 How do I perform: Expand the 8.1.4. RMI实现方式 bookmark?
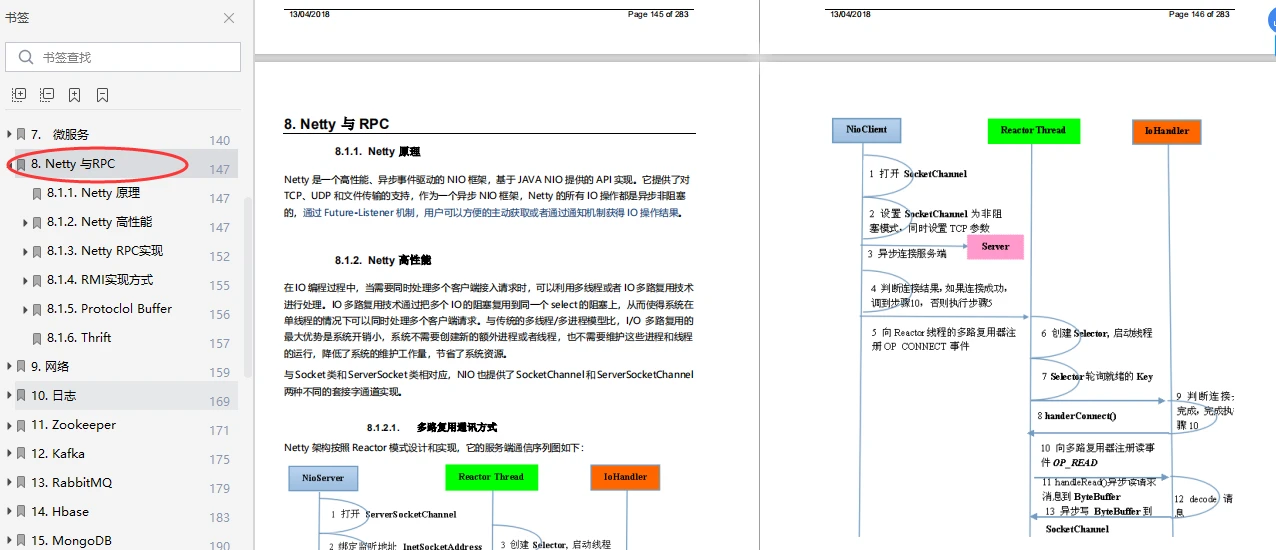point(25,280)
